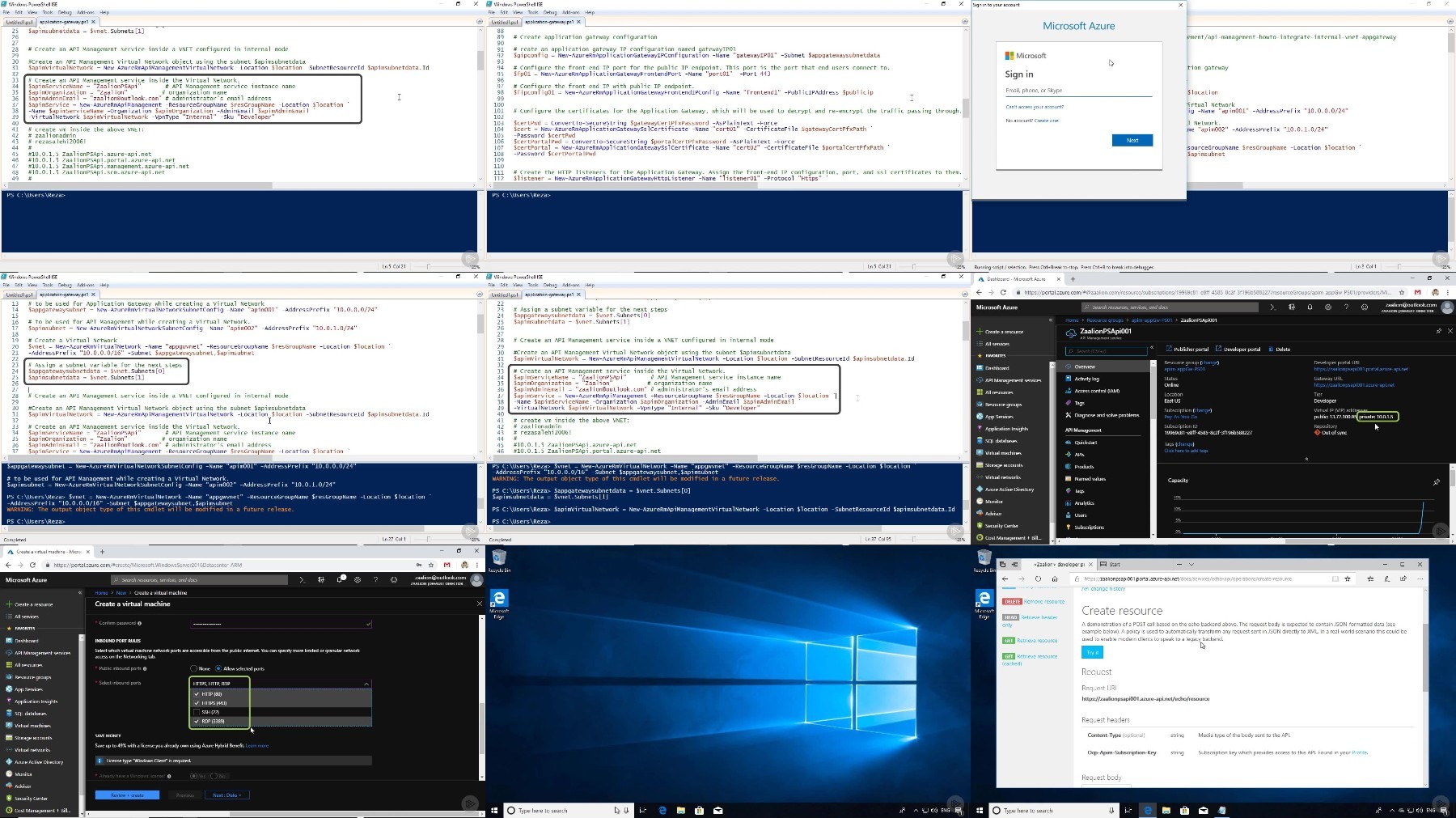Collapse Azure sidebar in ZaalionPSApi001 window

(x=1051, y=320)
